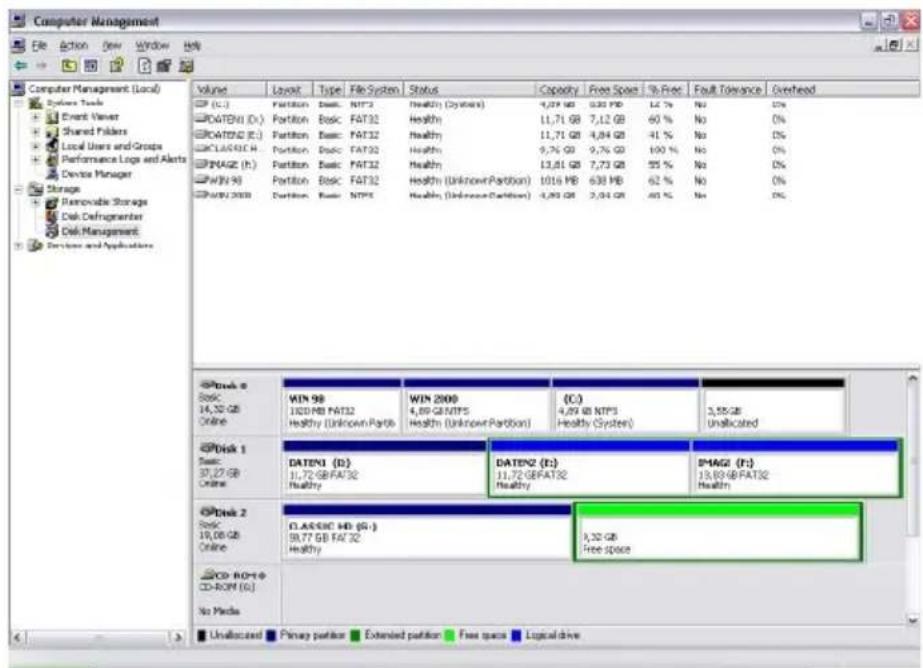Open the View menu
This screenshot has width=923, height=668.
click(112, 45)
